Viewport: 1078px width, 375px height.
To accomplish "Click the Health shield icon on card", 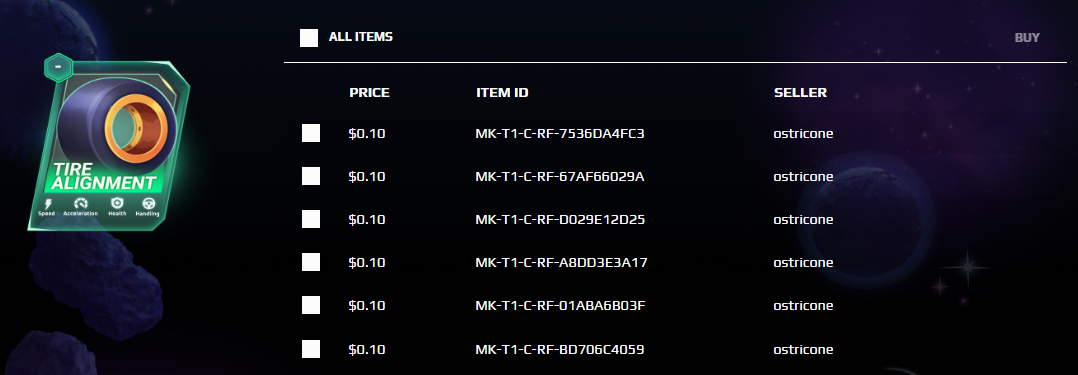I will tap(117, 204).
